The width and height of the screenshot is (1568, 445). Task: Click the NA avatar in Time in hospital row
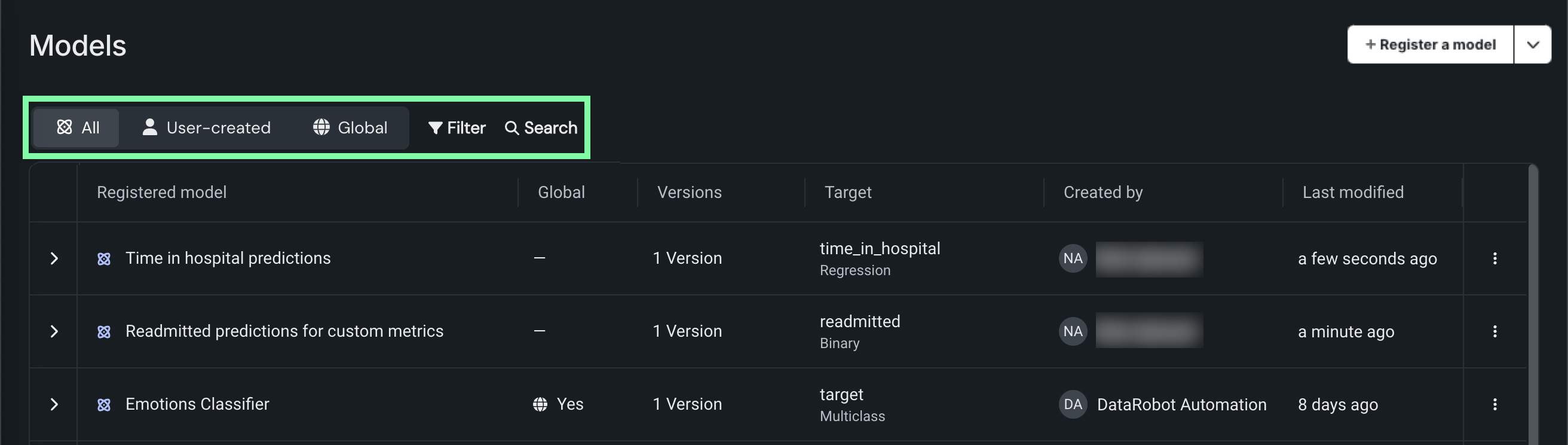pos(1073,258)
